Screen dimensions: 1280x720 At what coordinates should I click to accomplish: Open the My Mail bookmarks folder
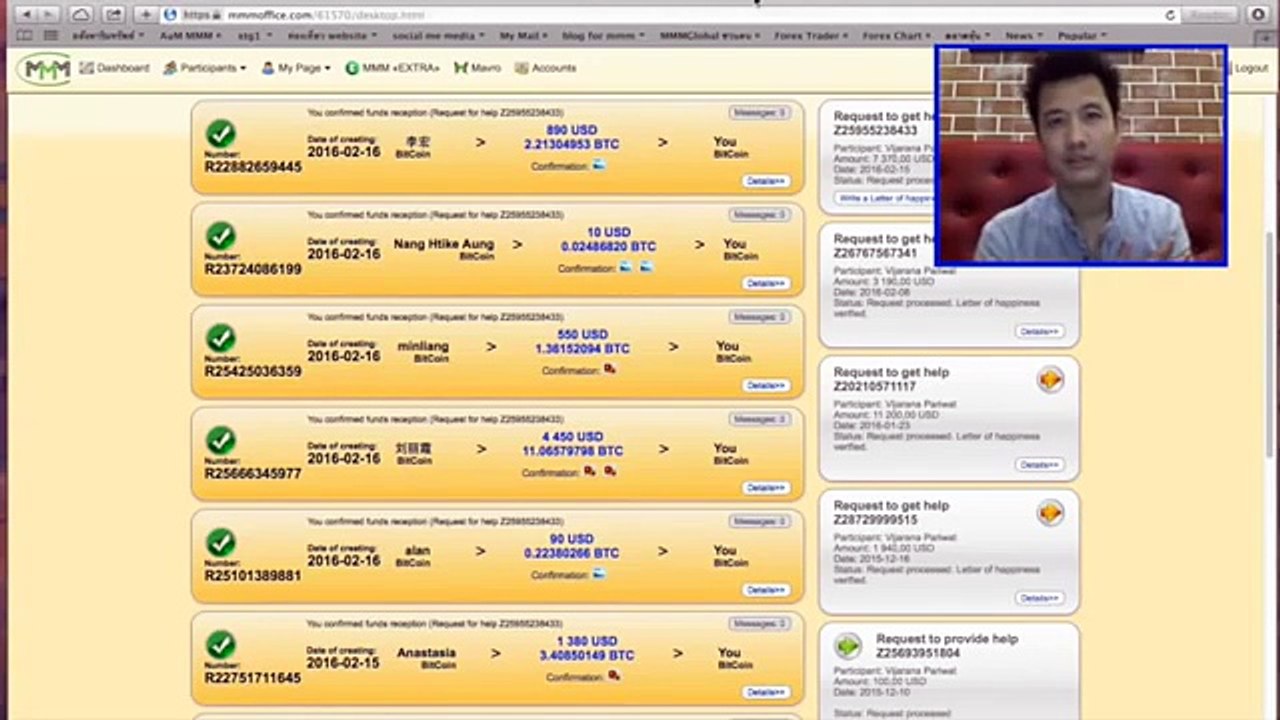(524, 36)
